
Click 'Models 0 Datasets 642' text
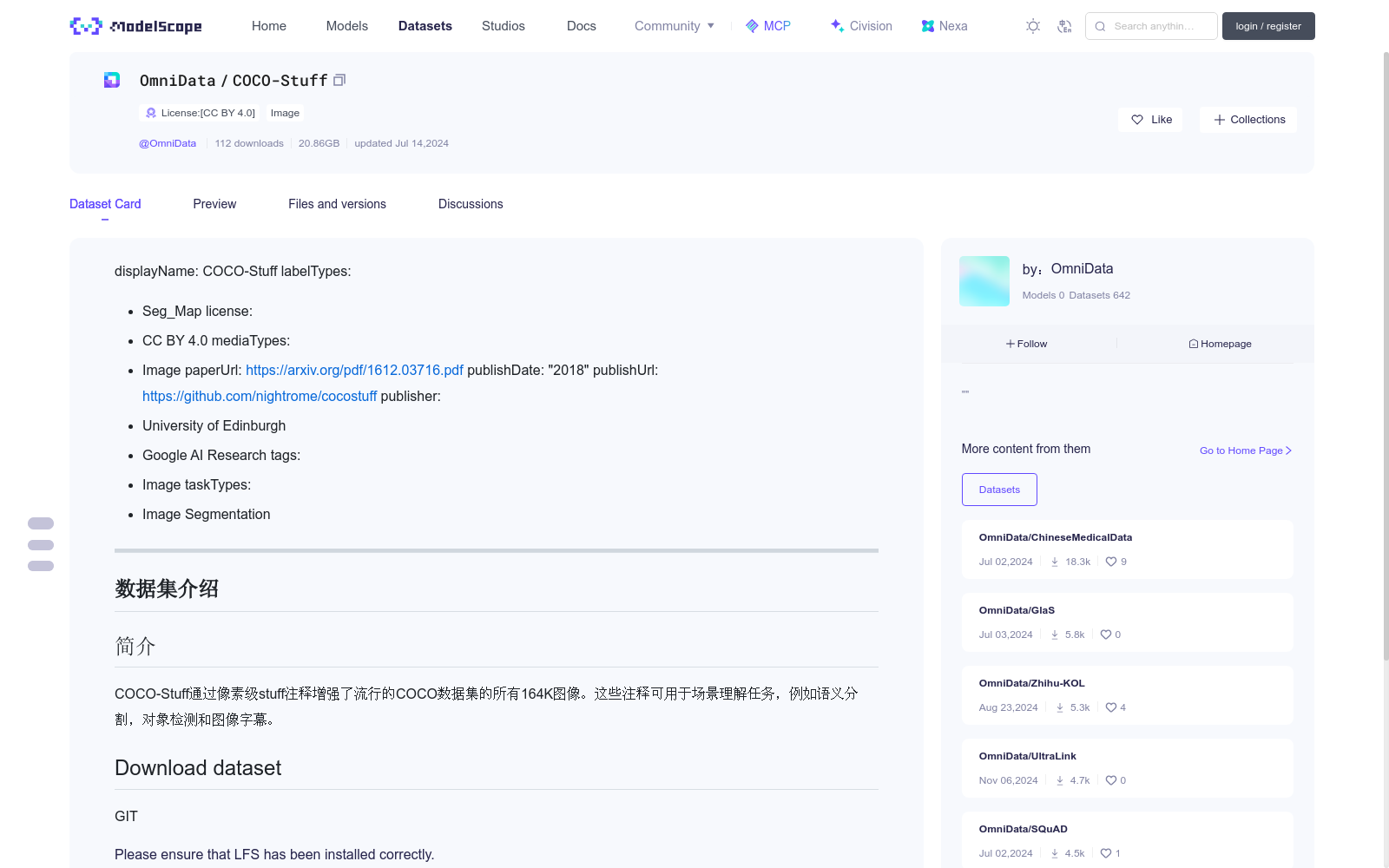click(1076, 295)
